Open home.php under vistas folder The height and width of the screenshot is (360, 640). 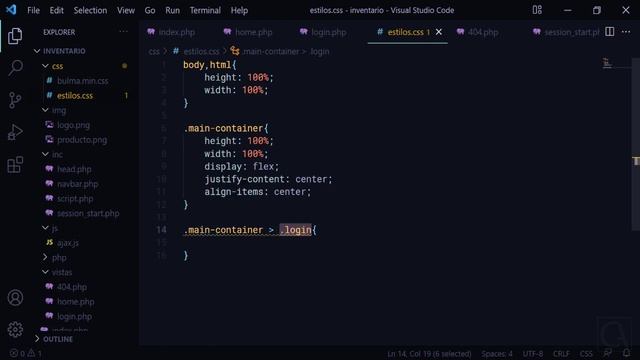pyautogui.click(x=76, y=302)
